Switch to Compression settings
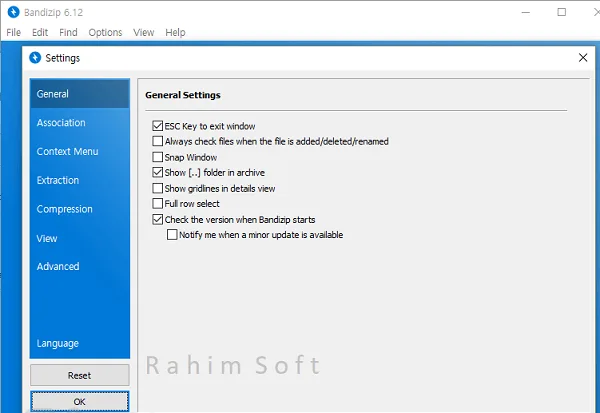 pos(80,209)
